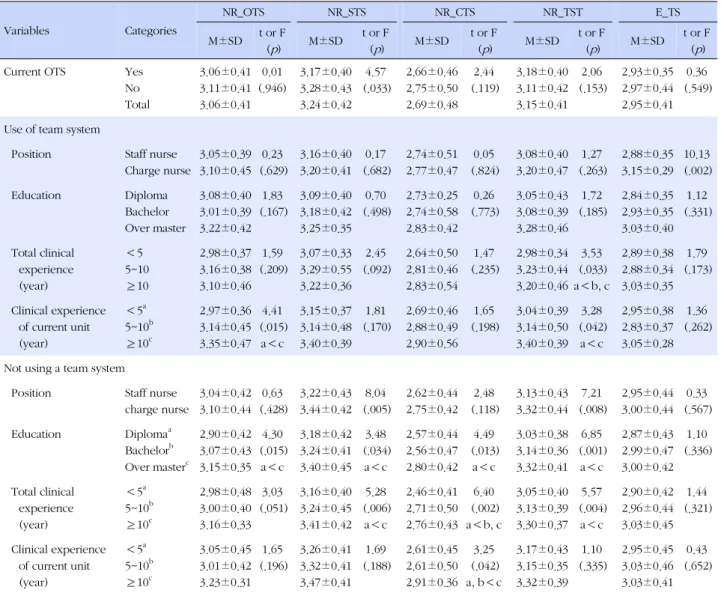
Task: Click the p-value (.946)
Action: [273, 88]
